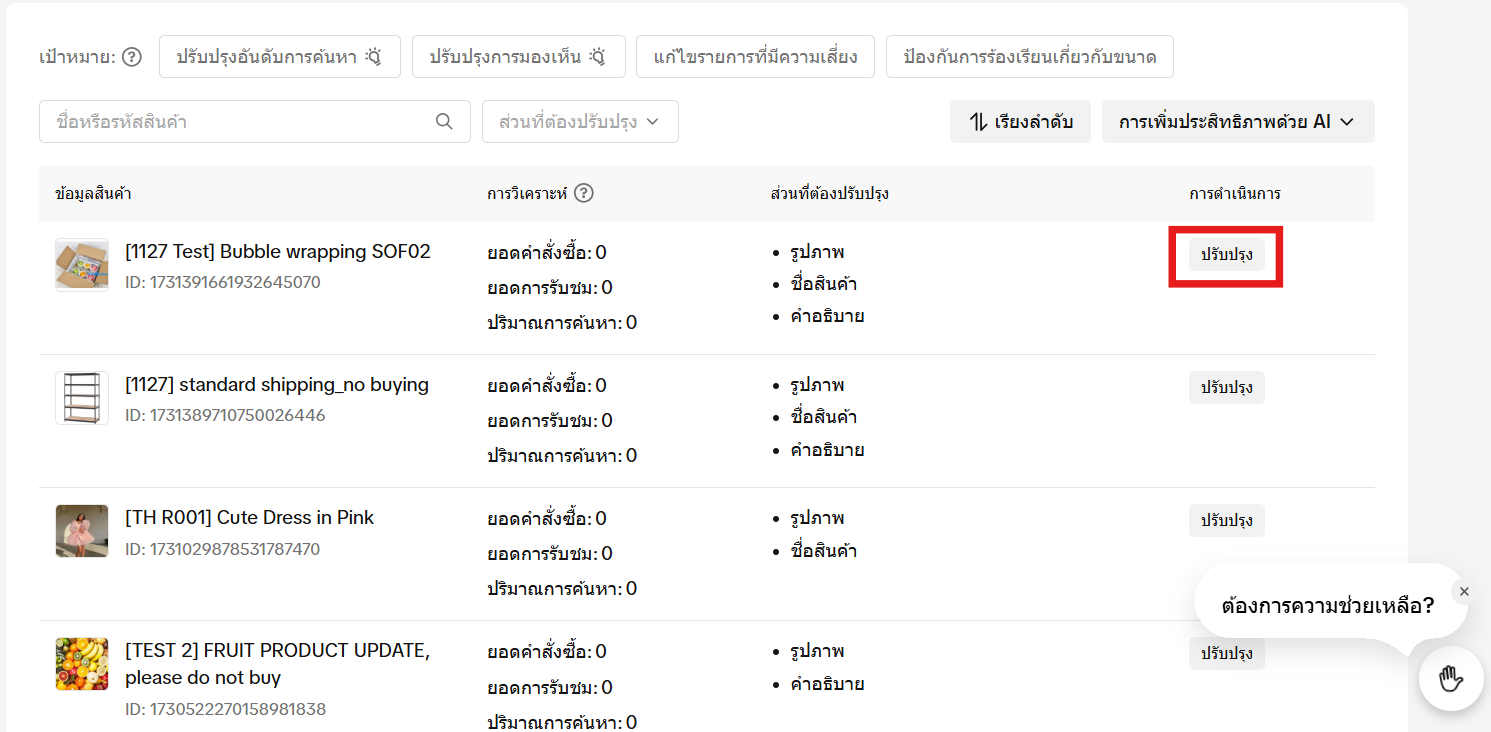Click the Cute Dress product thumbnail

click(x=82, y=531)
